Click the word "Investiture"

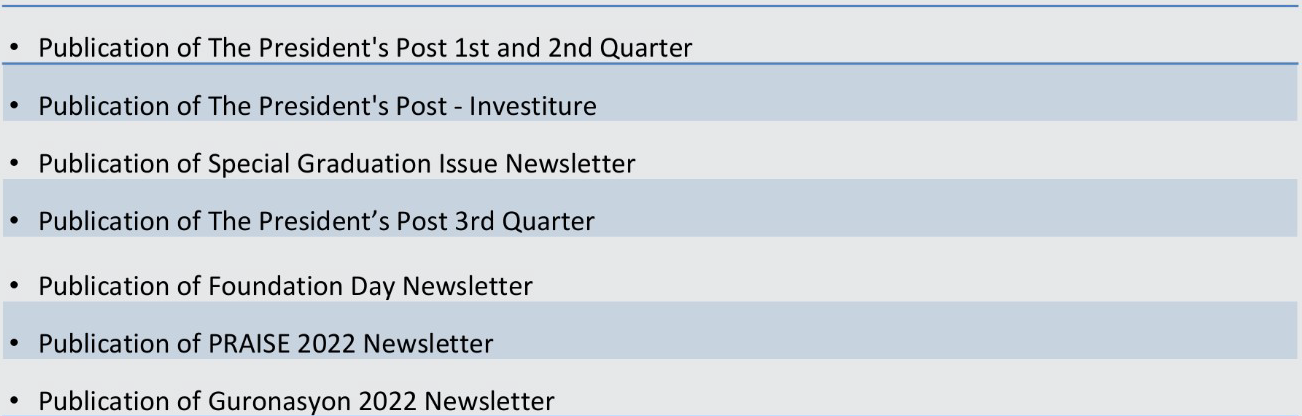(532, 106)
